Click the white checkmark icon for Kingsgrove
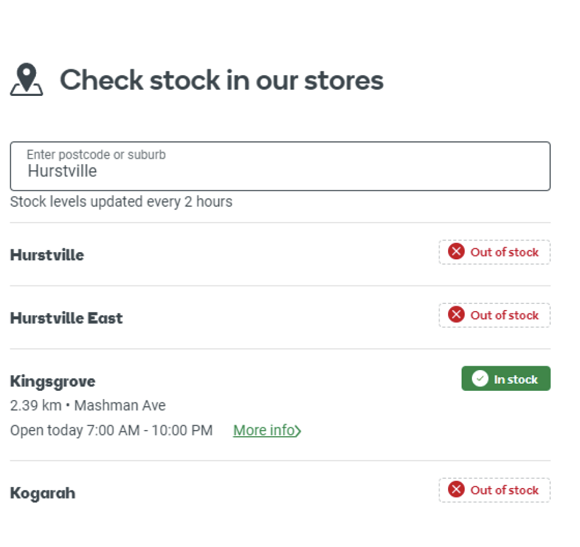Image resolution: width=580 pixels, height=547 pixels. 480,379
